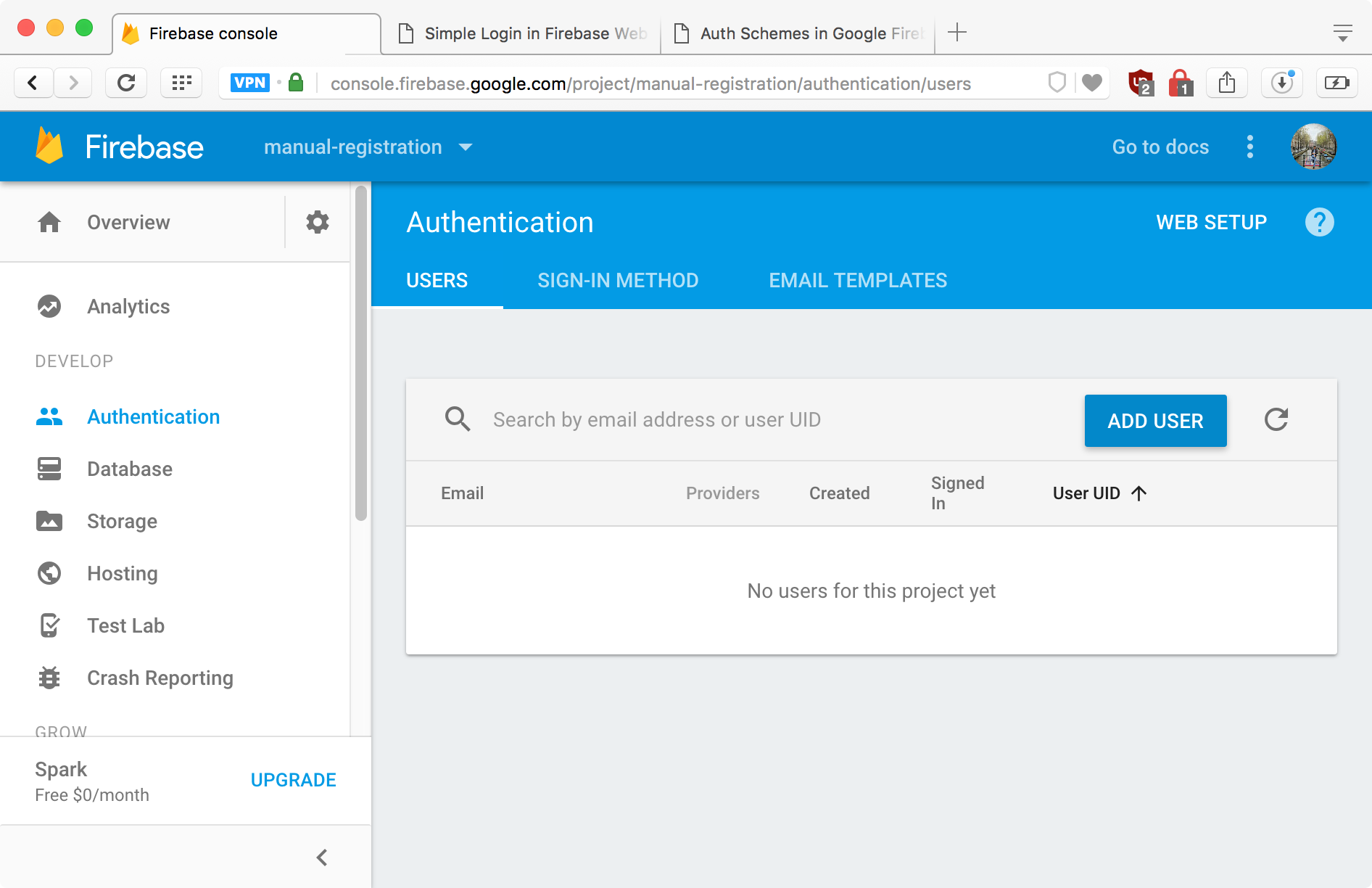The image size is (1372, 888).
Task: Click the UPGRADE plan link
Action: (x=293, y=780)
